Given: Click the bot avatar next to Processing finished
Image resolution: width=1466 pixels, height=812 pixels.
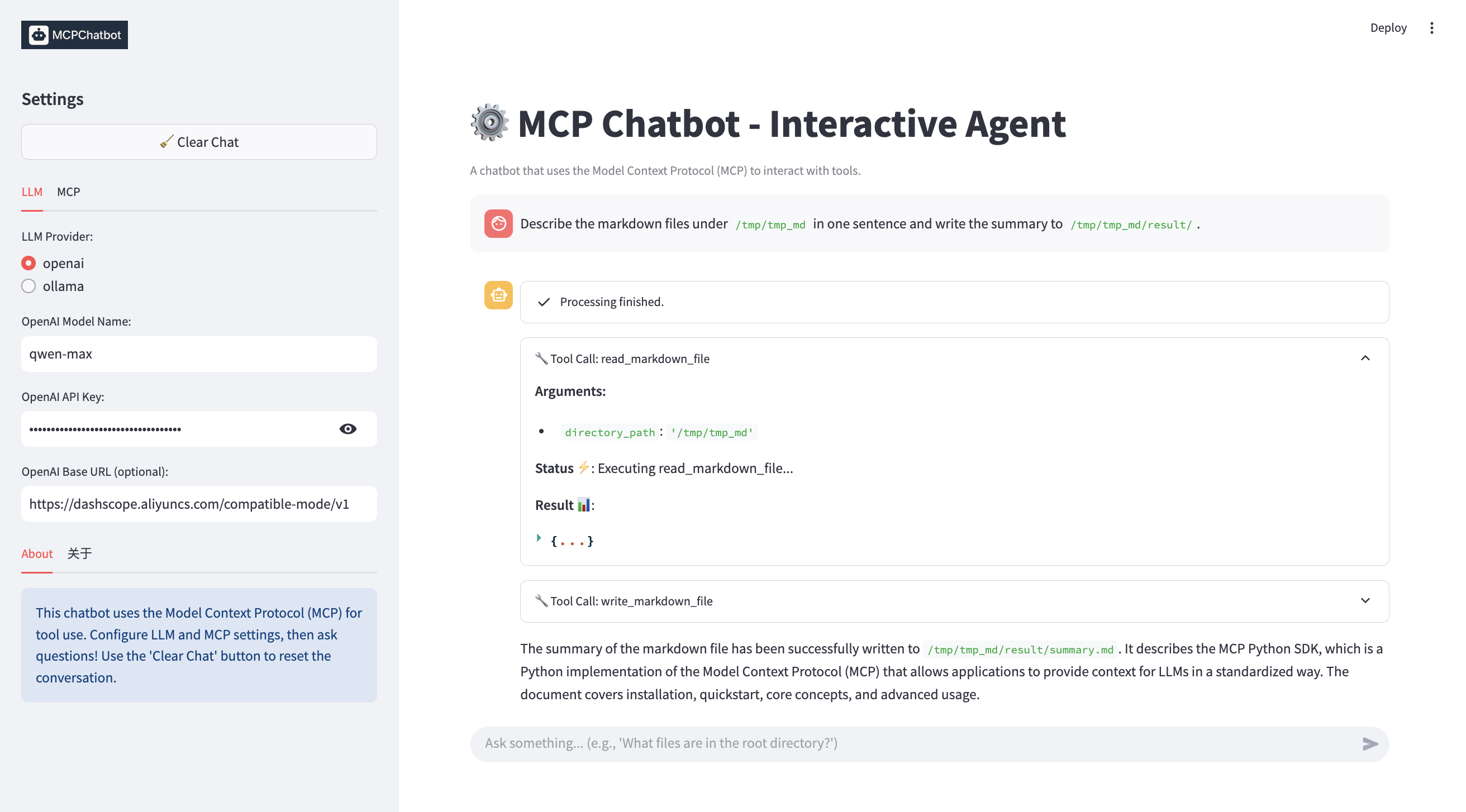Looking at the screenshot, I should click(x=498, y=295).
